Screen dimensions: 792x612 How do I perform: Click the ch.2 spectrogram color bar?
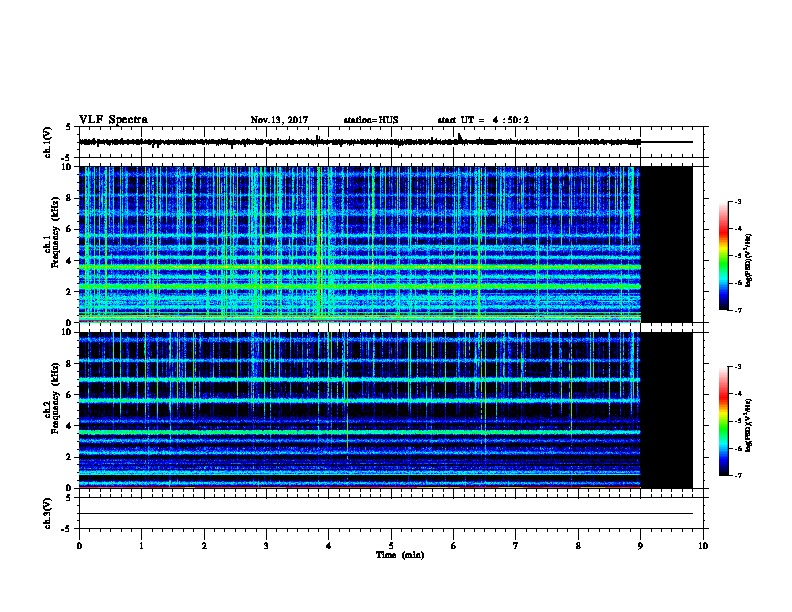coord(724,421)
